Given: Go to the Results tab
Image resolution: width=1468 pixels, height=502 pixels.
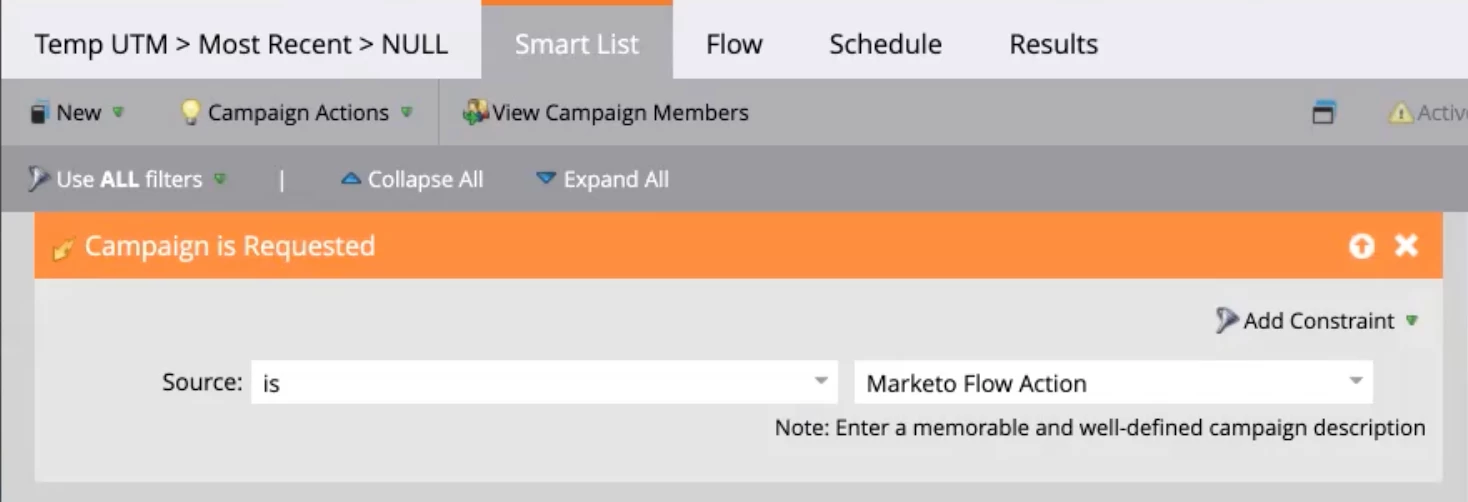Looking at the screenshot, I should [x=1053, y=44].
